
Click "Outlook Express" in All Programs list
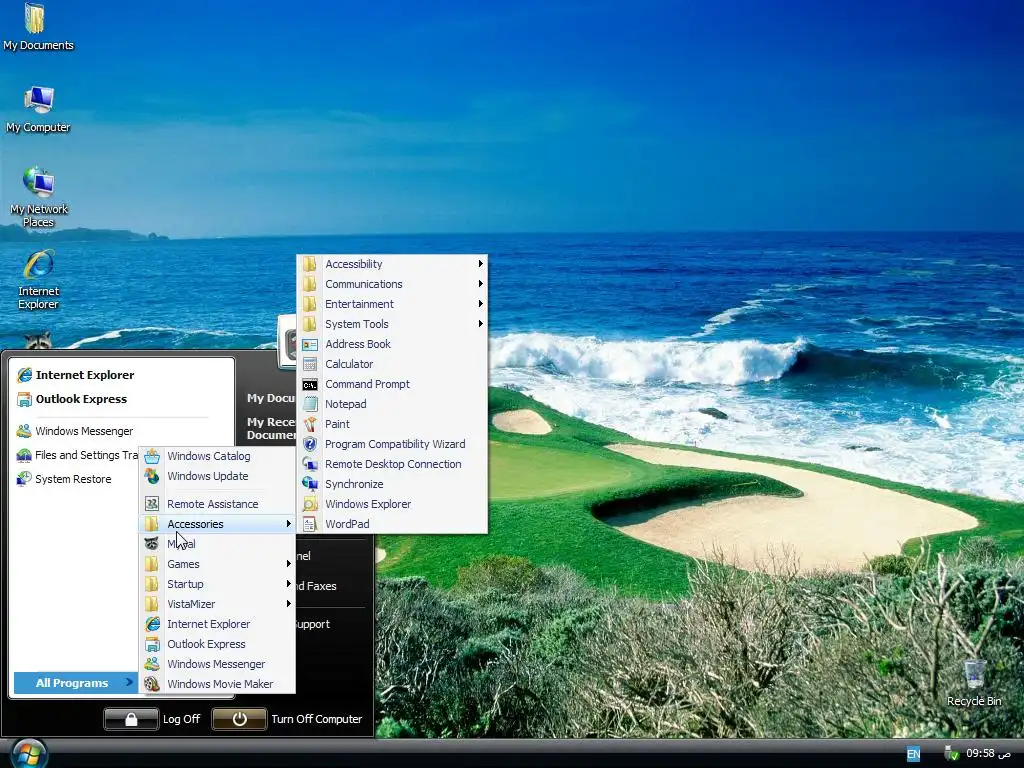click(x=206, y=644)
